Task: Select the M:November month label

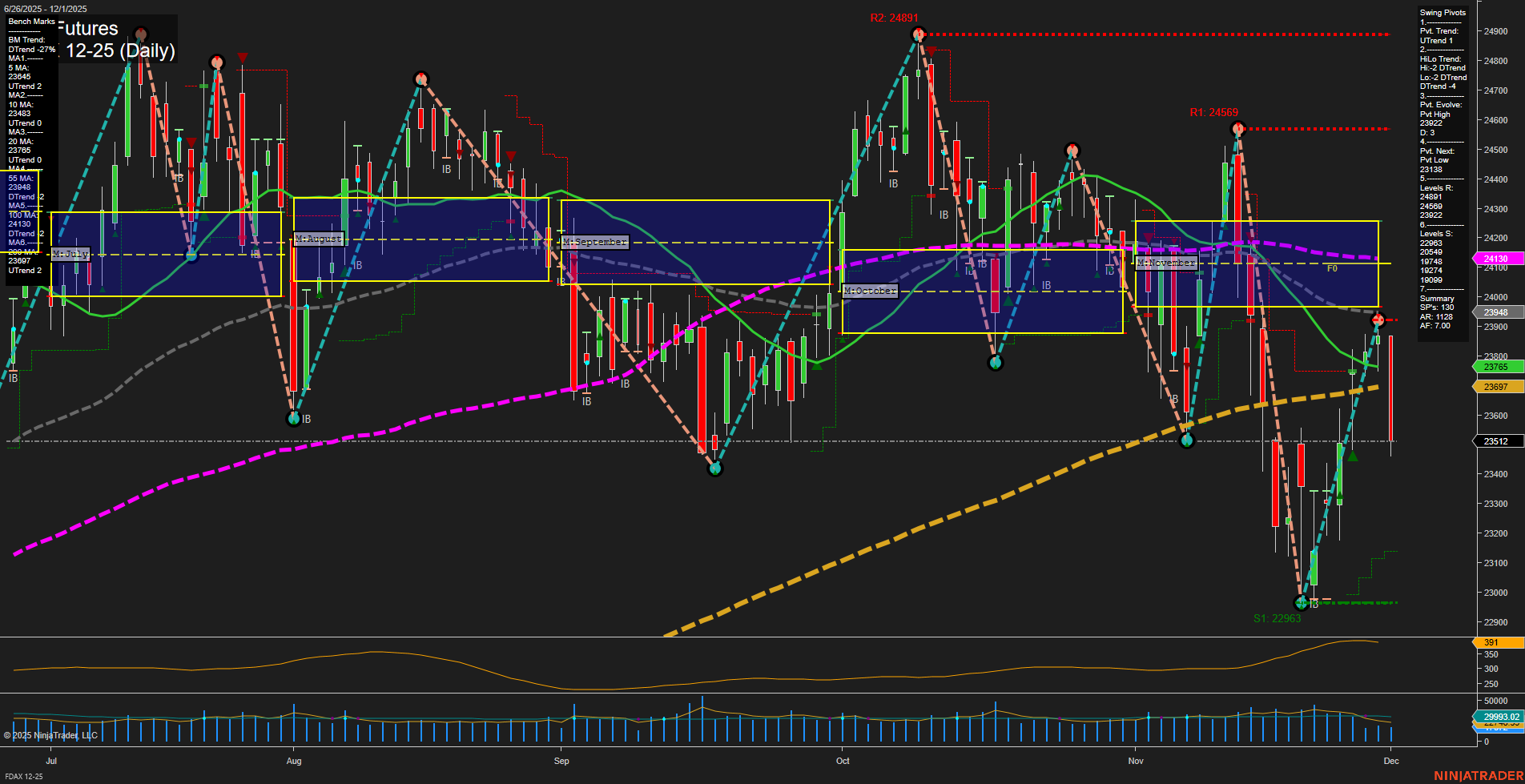Action: pyautogui.click(x=1165, y=262)
